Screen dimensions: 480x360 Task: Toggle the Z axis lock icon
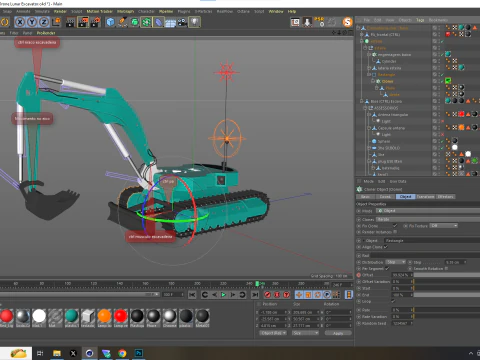(x=44, y=22)
